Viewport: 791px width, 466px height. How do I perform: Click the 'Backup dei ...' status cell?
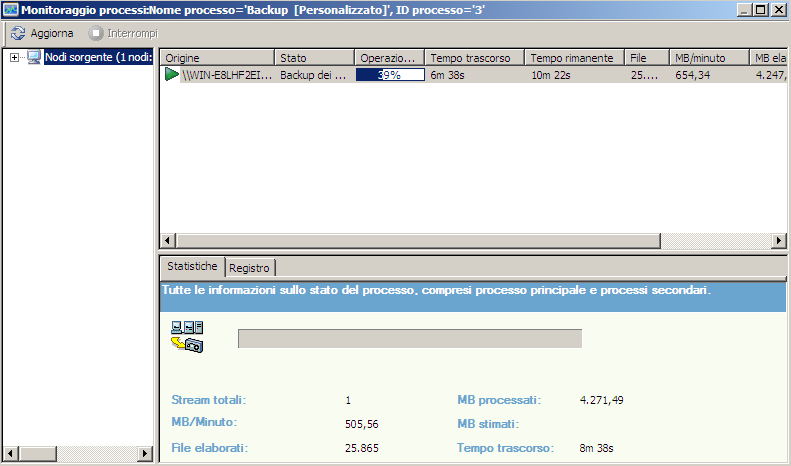[313, 75]
